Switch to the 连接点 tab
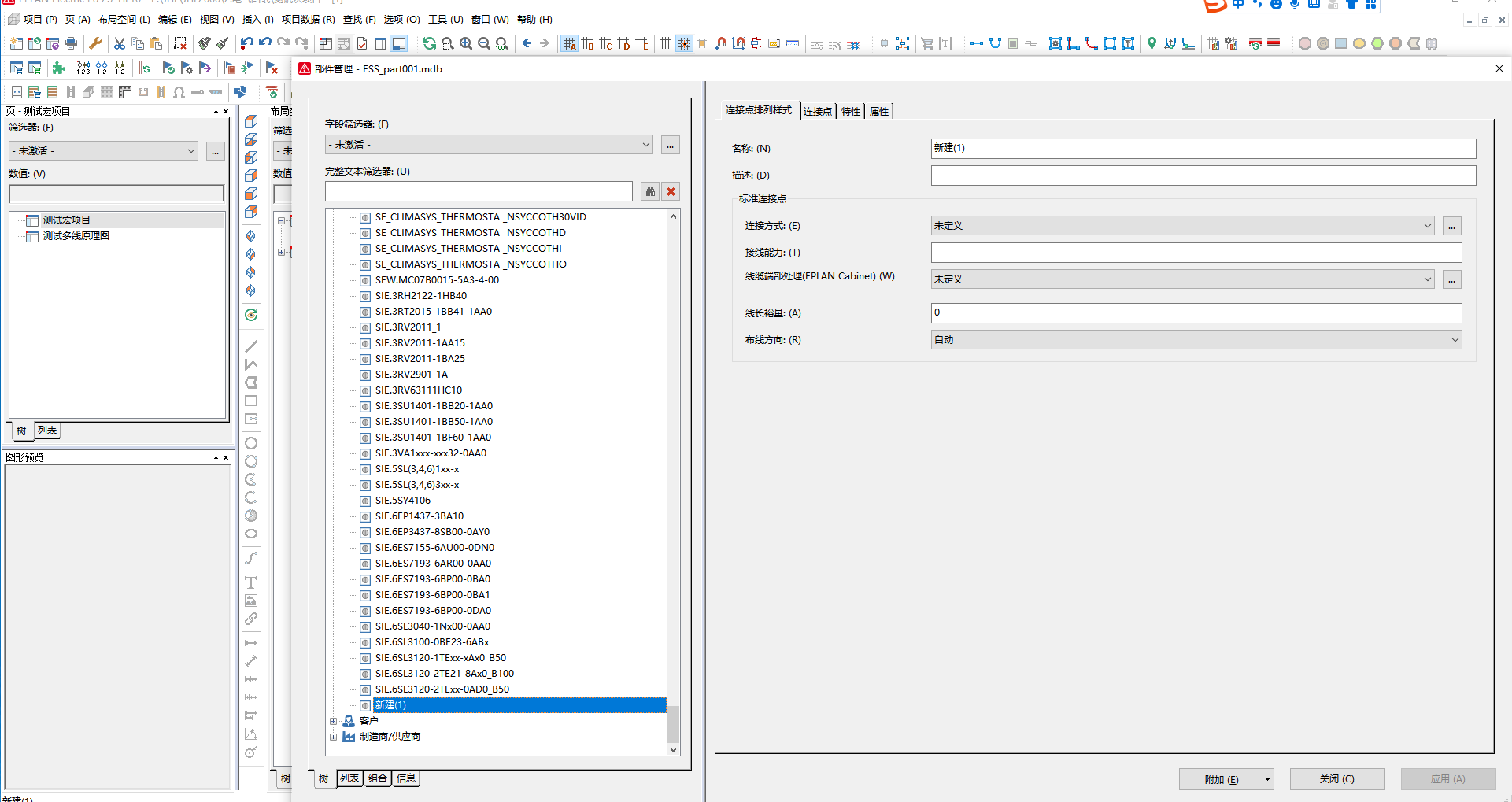The height and width of the screenshot is (802, 1512). (x=818, y=111)
